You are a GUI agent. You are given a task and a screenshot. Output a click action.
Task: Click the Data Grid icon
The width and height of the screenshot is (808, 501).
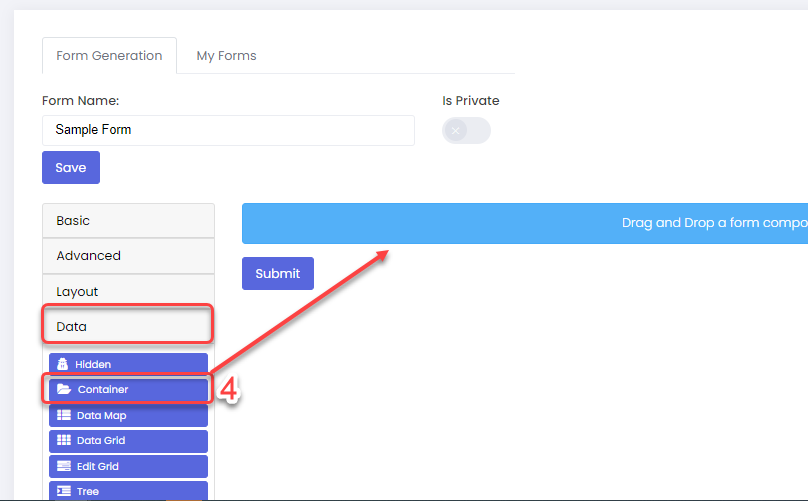click(64, 440)
